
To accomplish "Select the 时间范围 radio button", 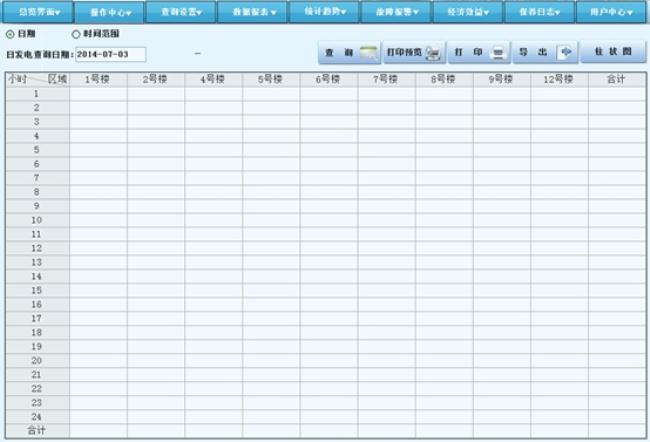I will [75, 34].
